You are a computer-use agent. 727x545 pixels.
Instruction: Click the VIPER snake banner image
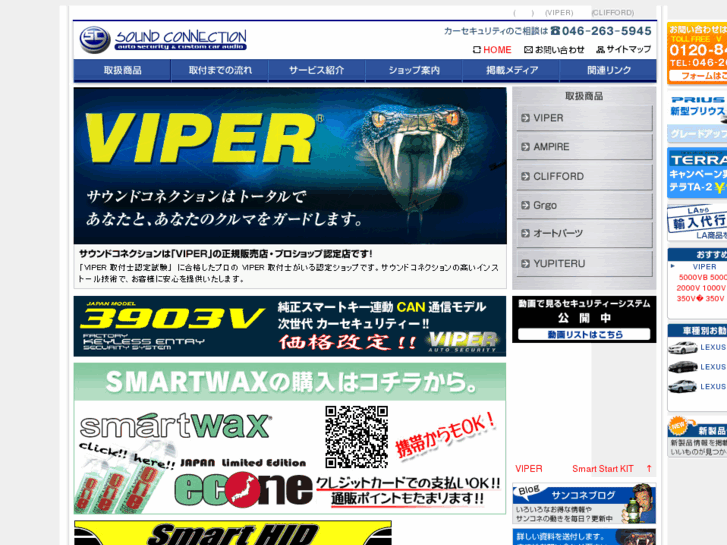coord(290,166)
